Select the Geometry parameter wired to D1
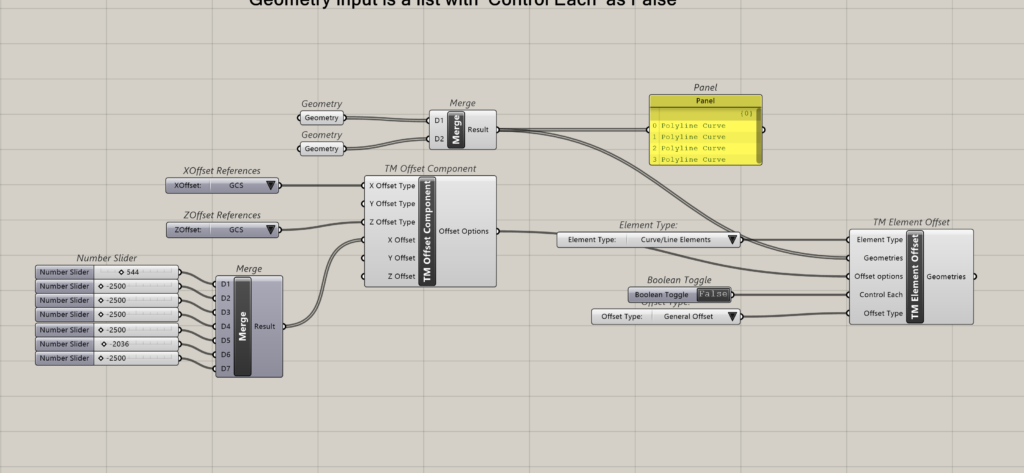This screenshot has height=473, width=1024. click(321, 118)
